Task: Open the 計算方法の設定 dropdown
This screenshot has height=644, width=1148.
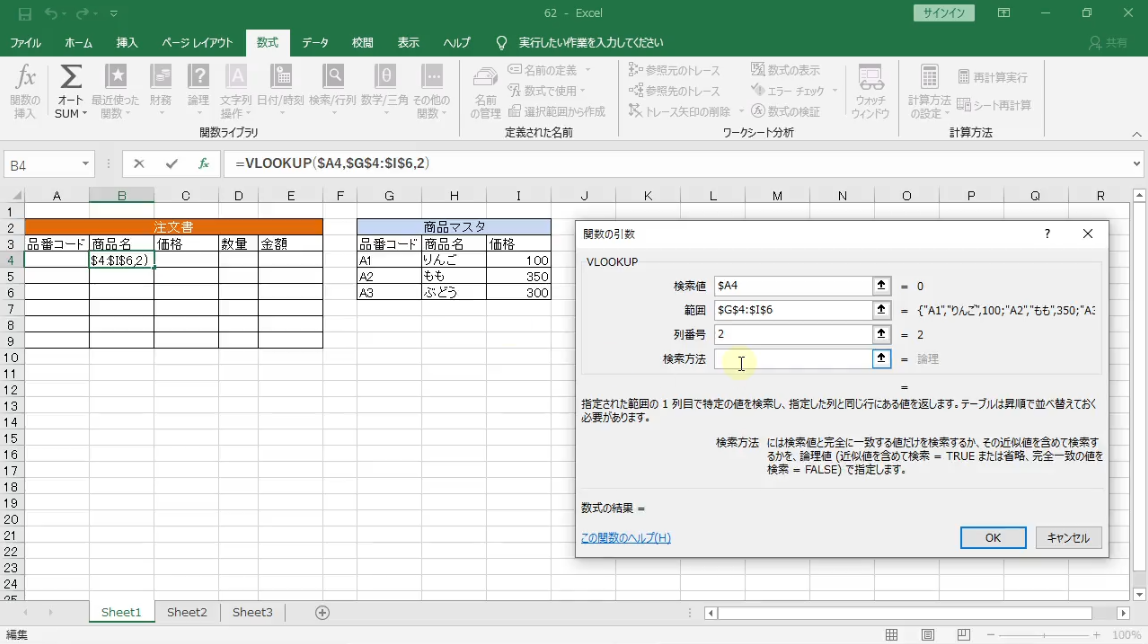Action: point(929,90)
